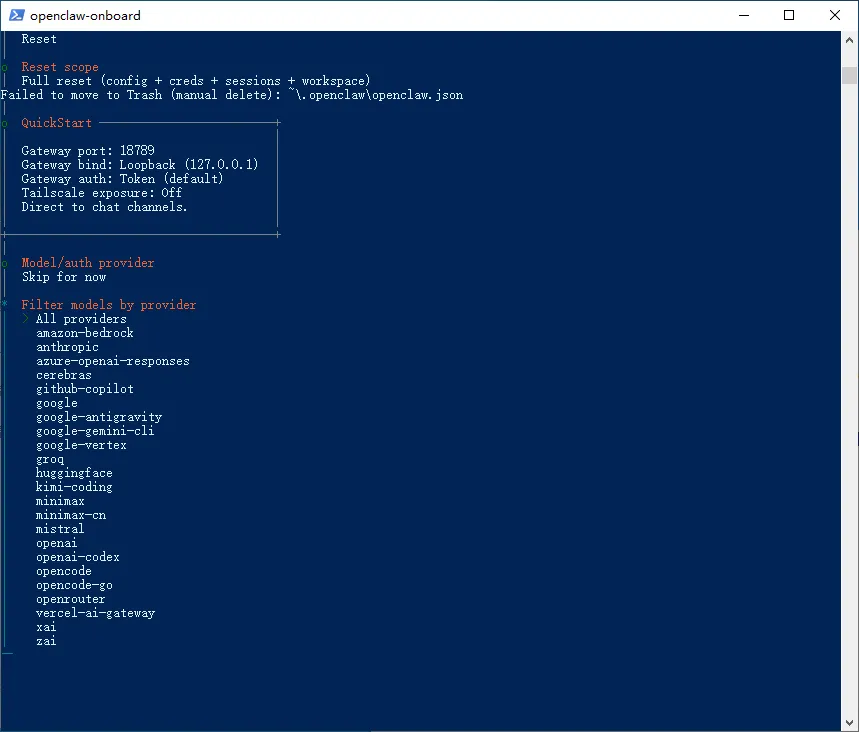Select the xai provider
The height and width of the screenshot is (732, 859).
coord(46,627)
